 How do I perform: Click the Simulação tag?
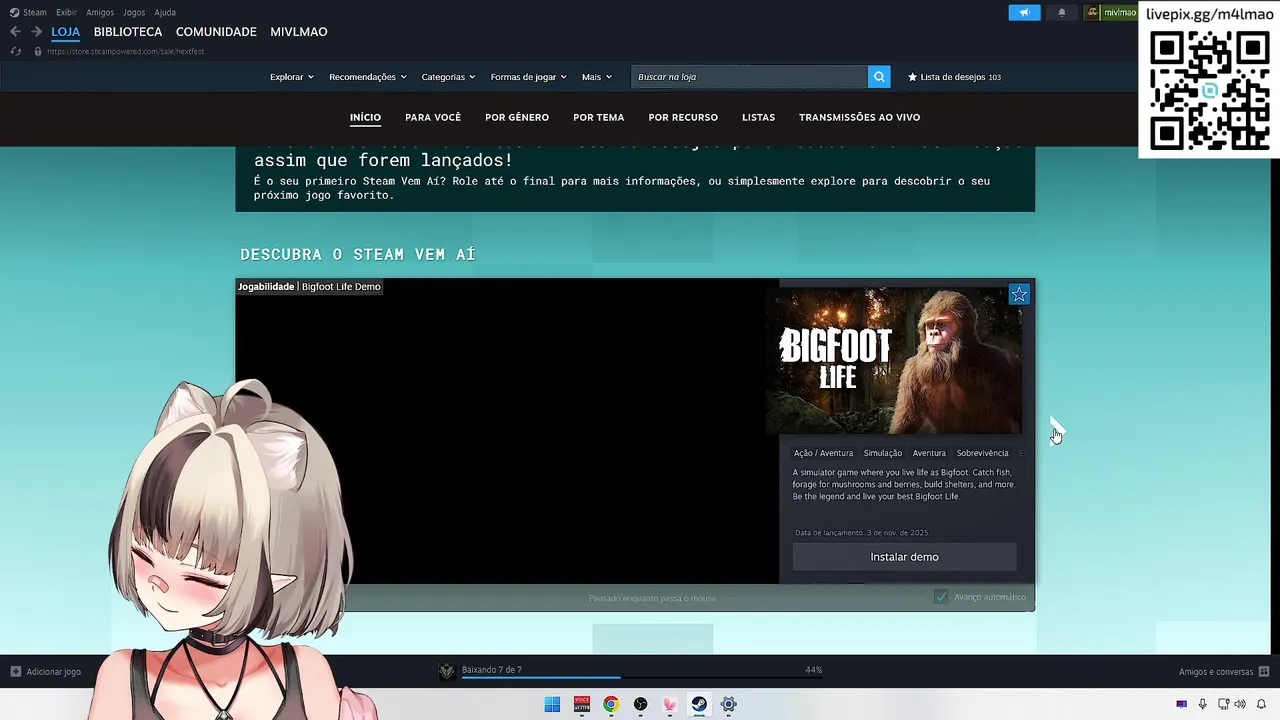click(x=882, y=453)
